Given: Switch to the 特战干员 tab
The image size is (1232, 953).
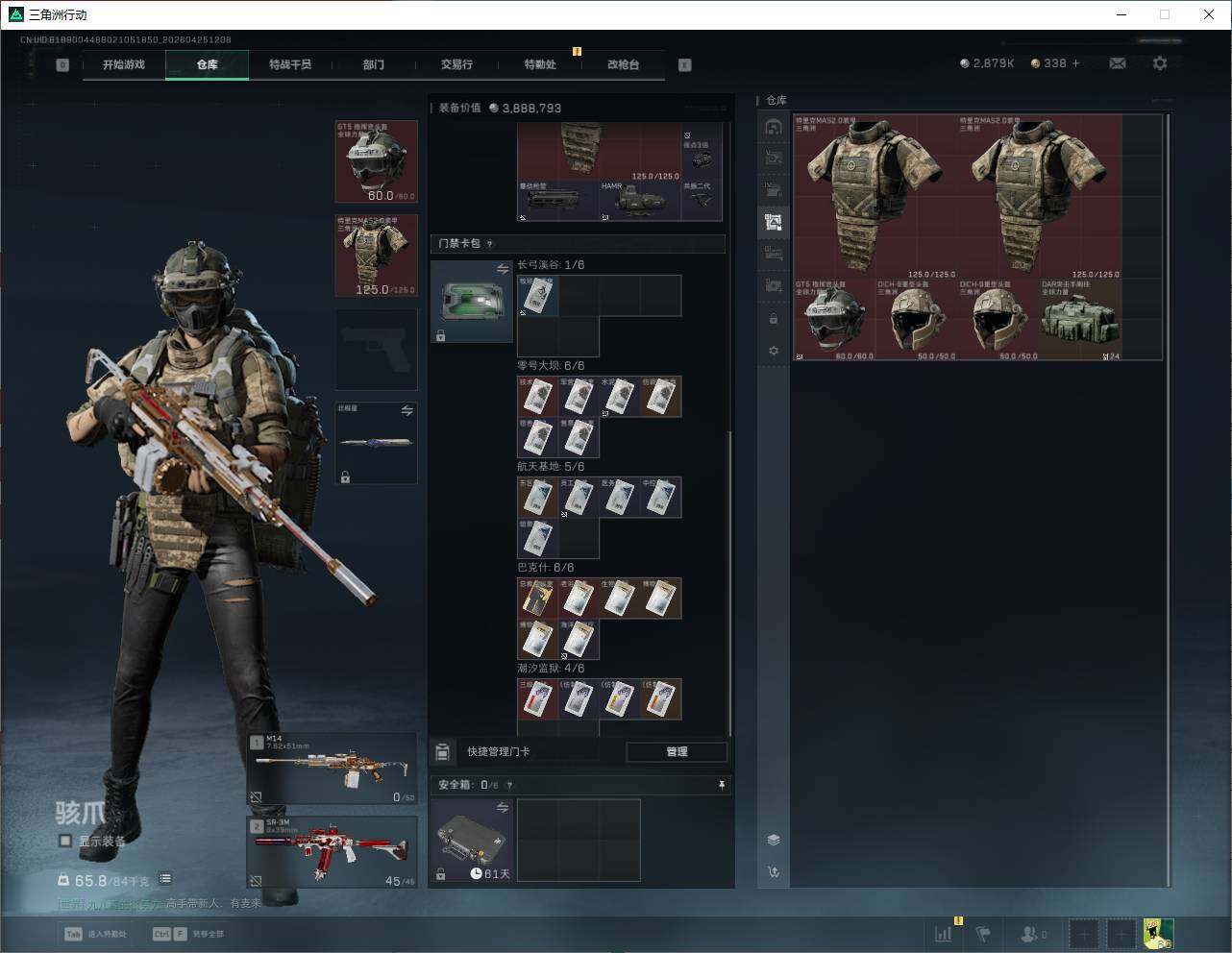Looking at the screenshot, I should pyautogui.click(x=290, y=64).
